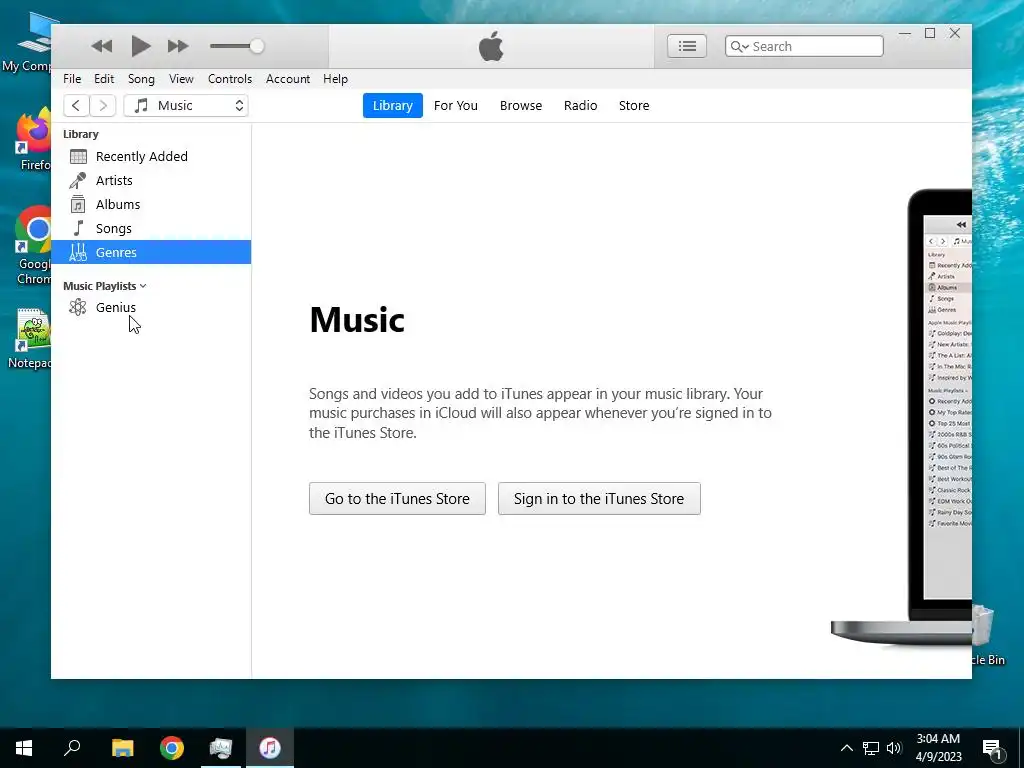Open the Song menu
The image size is (1024, 768).
141,78
